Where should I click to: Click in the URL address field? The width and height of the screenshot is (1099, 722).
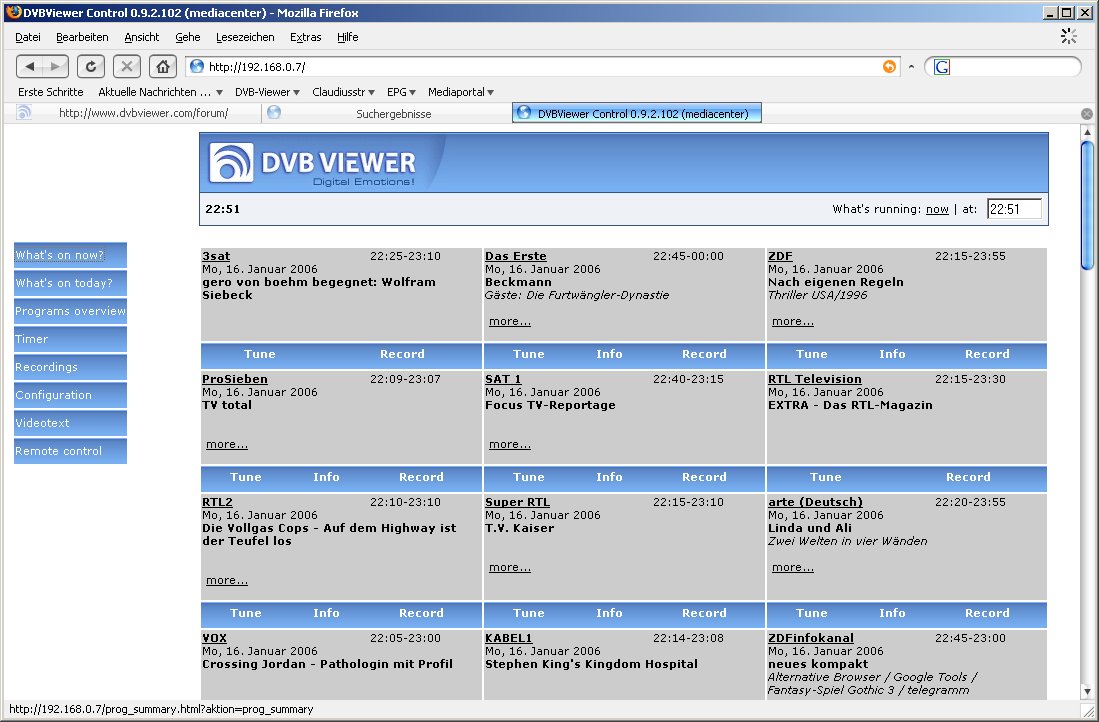(540, 67)
